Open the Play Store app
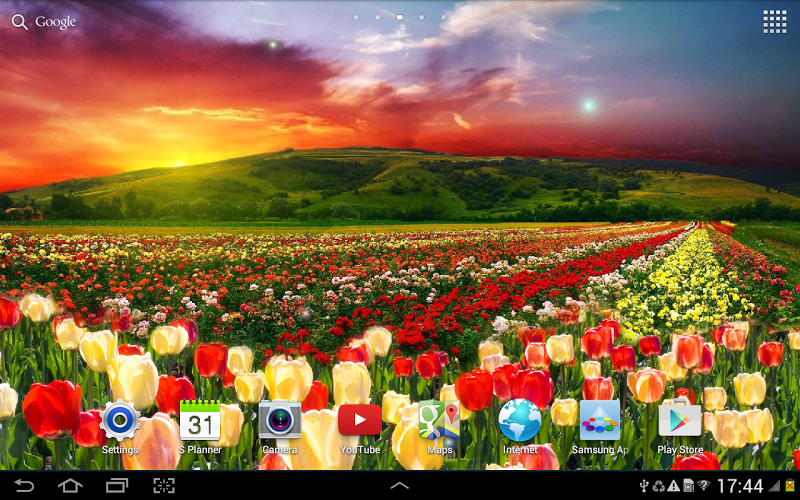 (680, 426)
